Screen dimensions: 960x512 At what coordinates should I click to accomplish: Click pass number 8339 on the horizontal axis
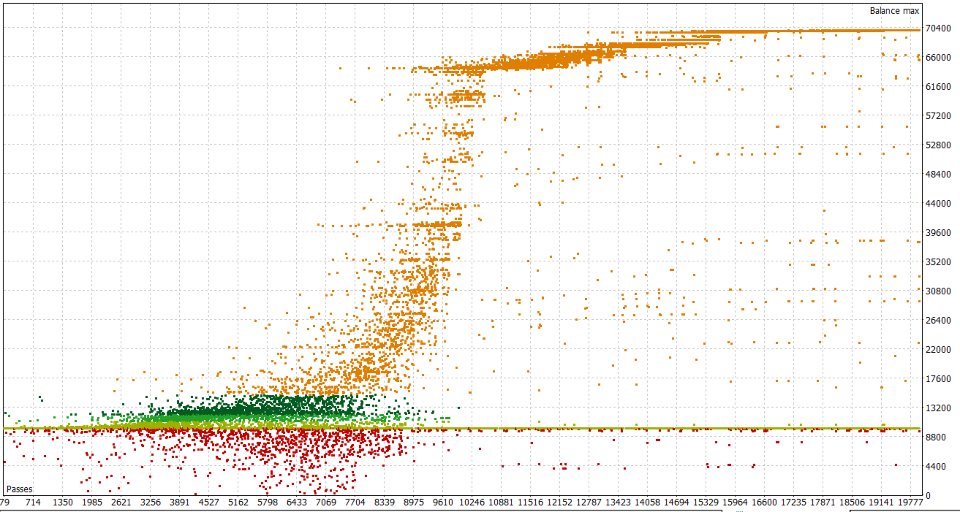click(x=384, y=502)
